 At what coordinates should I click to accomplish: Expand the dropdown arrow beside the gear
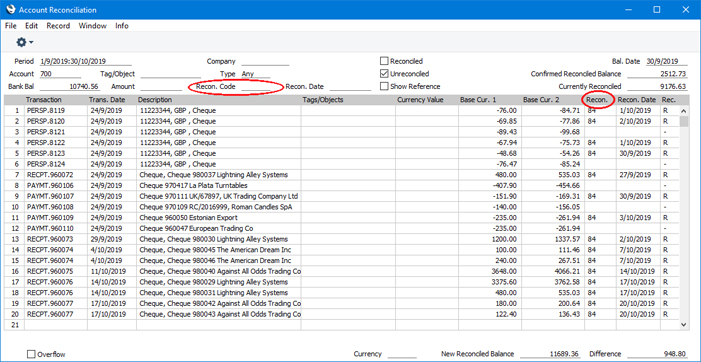point(31,42)
